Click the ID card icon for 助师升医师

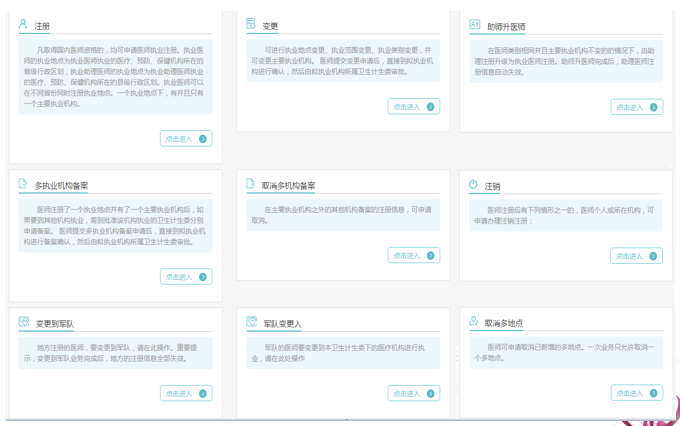(474, 24)
